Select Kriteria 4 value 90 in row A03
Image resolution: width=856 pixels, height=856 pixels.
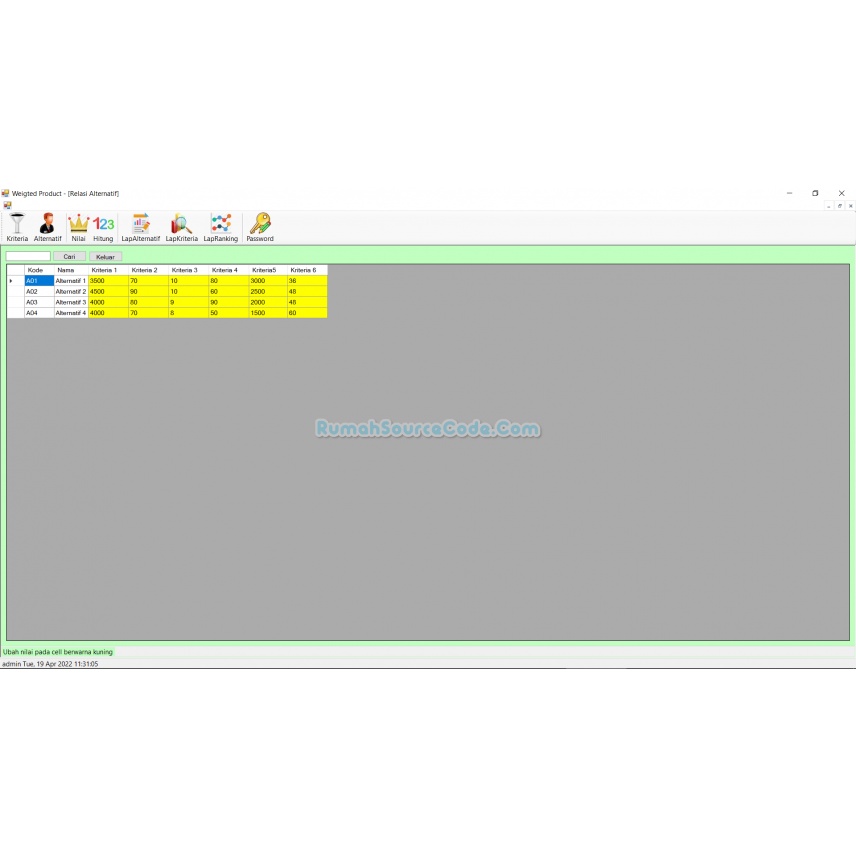pyautogui.click(x=229, y=302)
